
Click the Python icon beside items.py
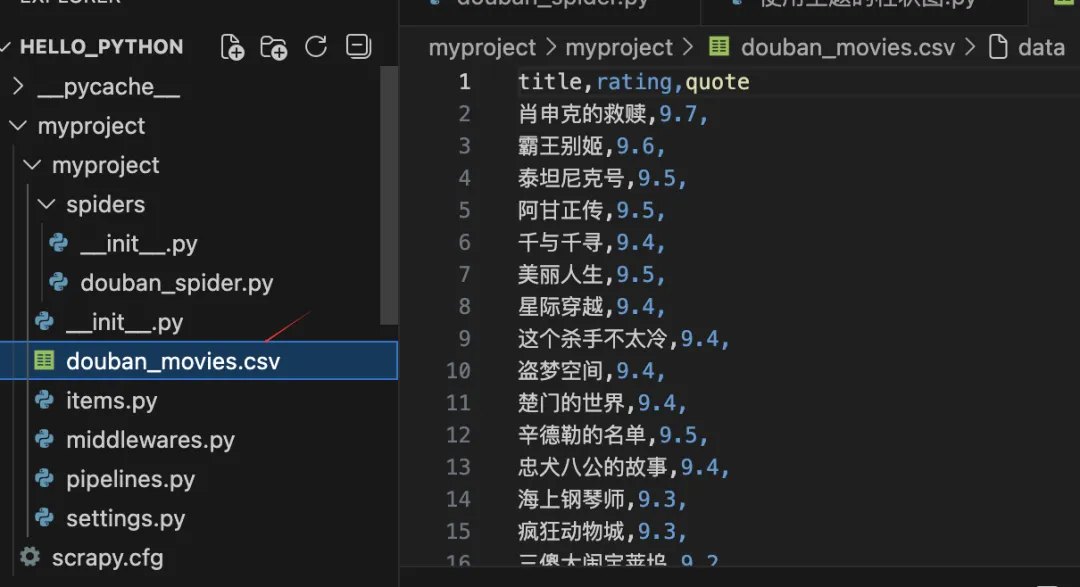44,400
